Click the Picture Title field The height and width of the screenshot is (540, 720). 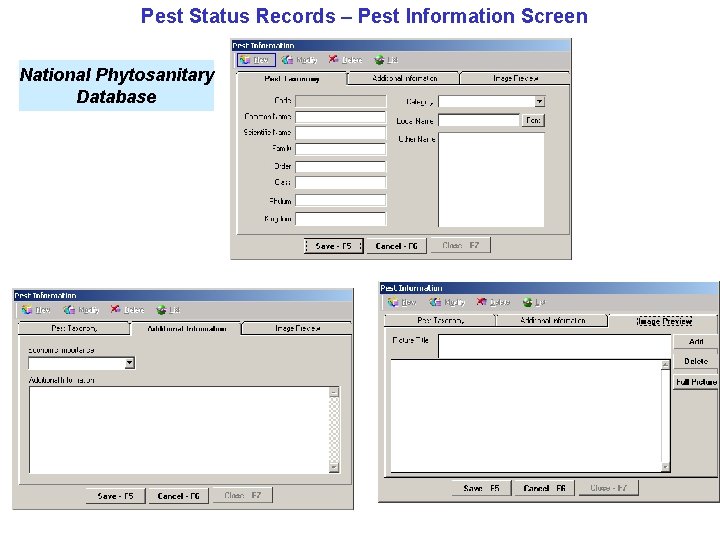555,346
